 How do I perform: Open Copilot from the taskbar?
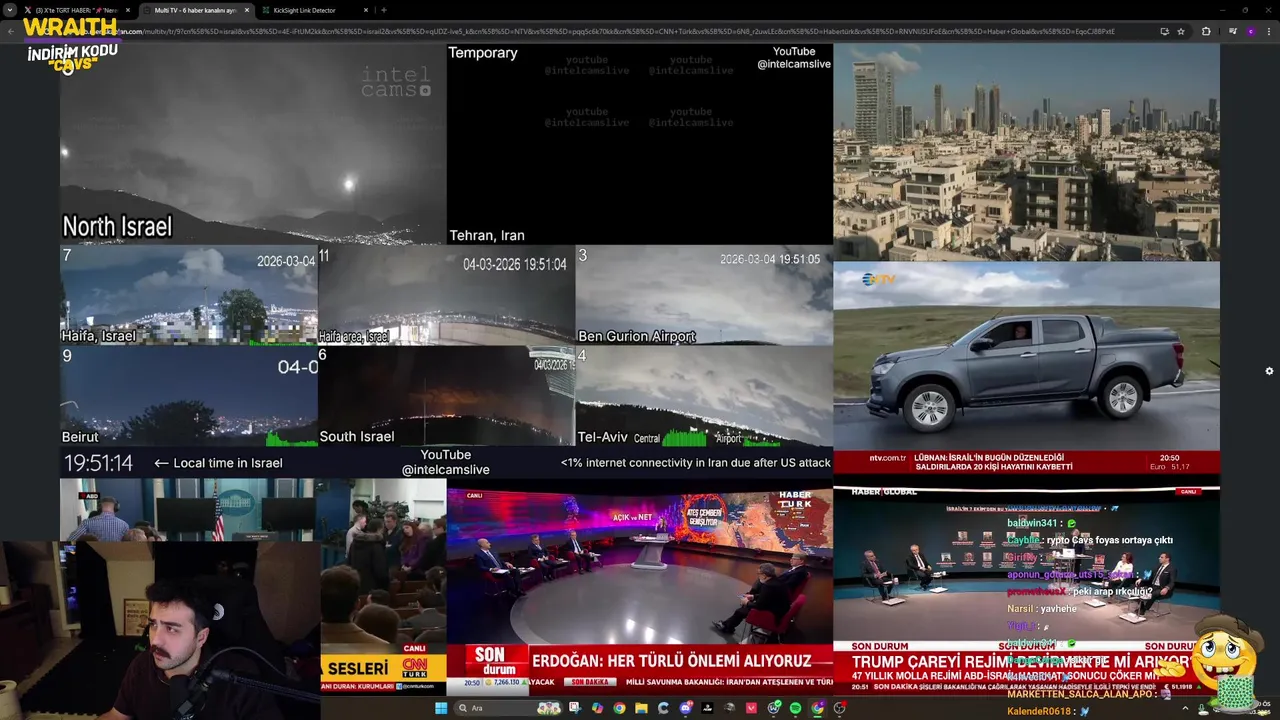(597, 708)
